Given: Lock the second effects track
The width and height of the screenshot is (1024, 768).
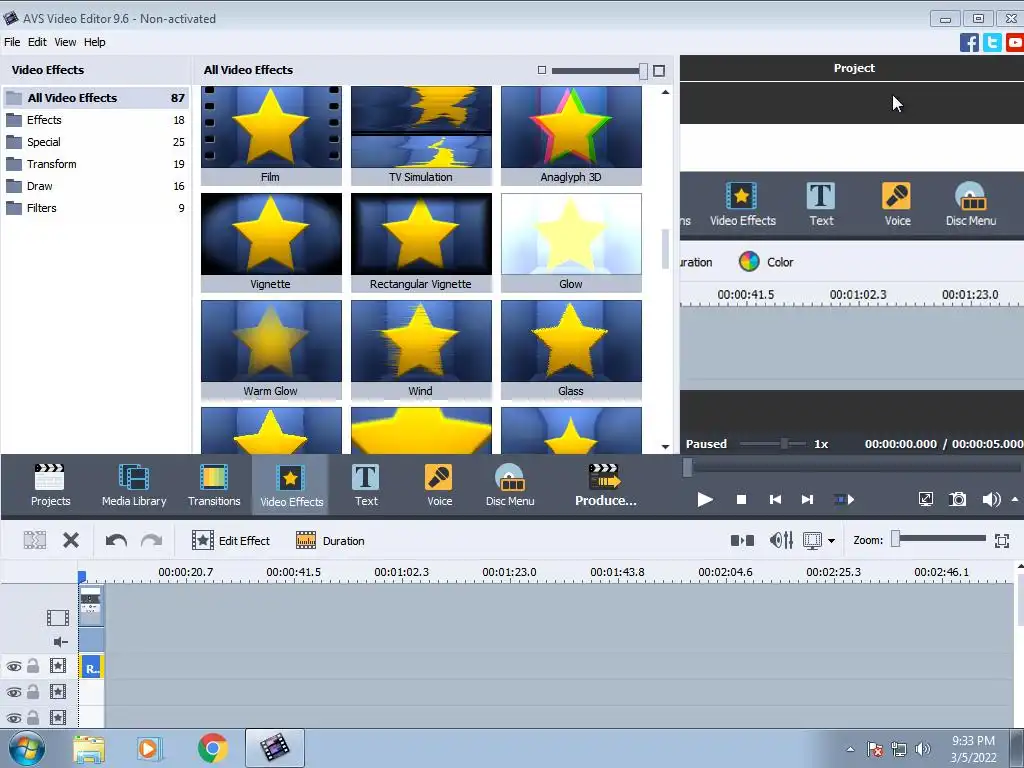Looking at the screenshot, I should [x=33, y=692].
